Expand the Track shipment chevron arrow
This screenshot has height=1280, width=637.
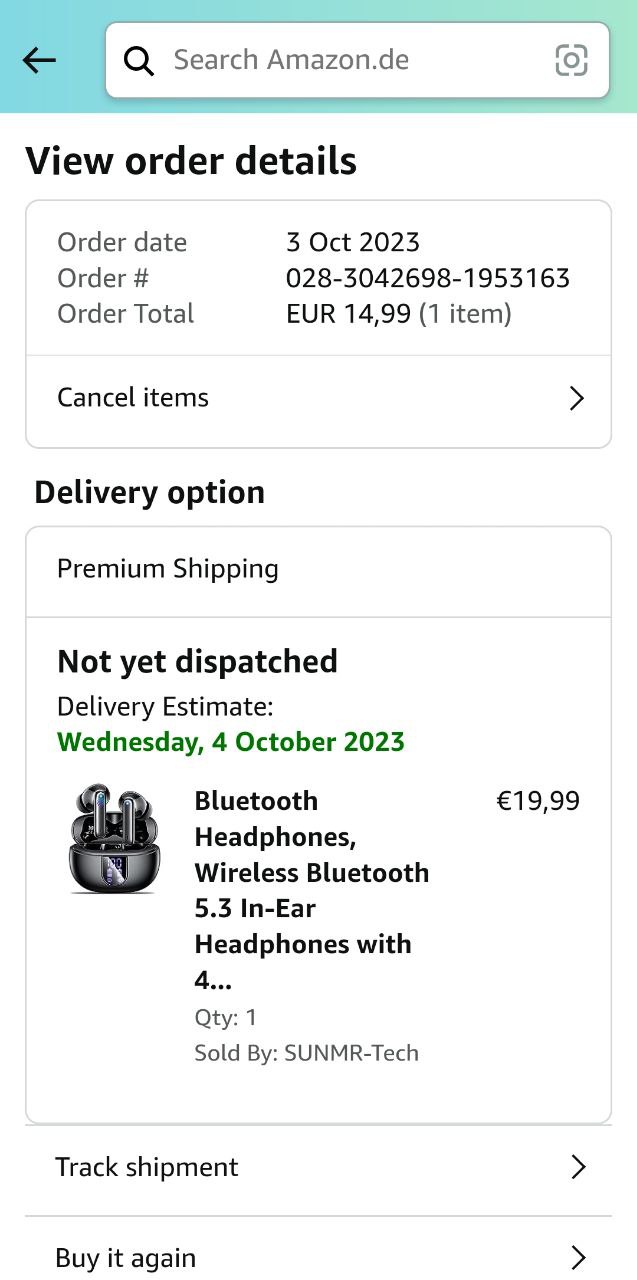point(577,1167)
